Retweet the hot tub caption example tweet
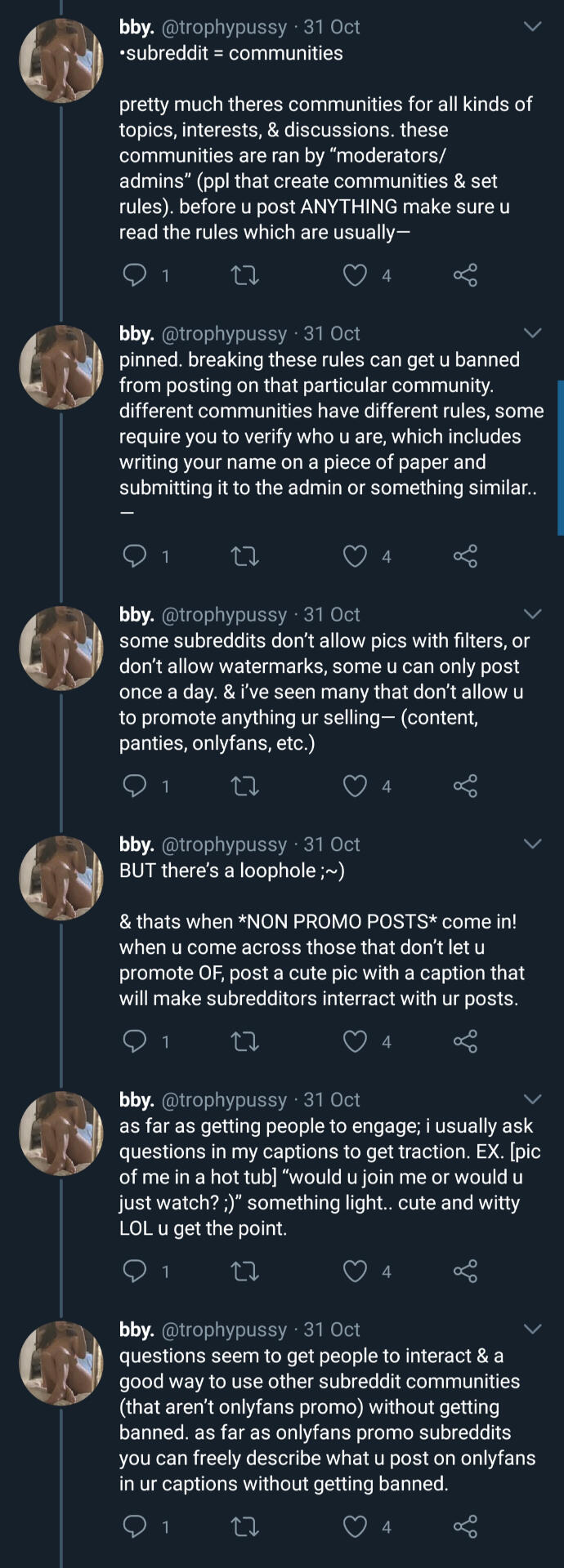Screen dimensions: 564x1568 (245, 1271)
